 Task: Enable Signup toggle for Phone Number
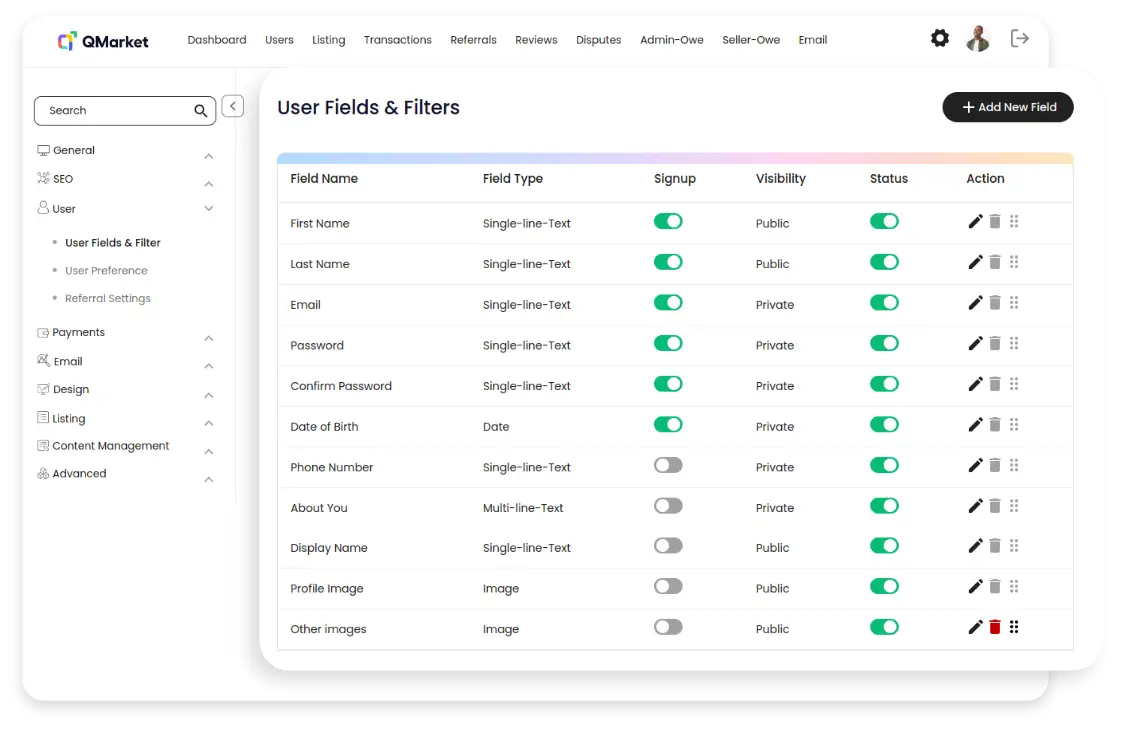[668, 465]
